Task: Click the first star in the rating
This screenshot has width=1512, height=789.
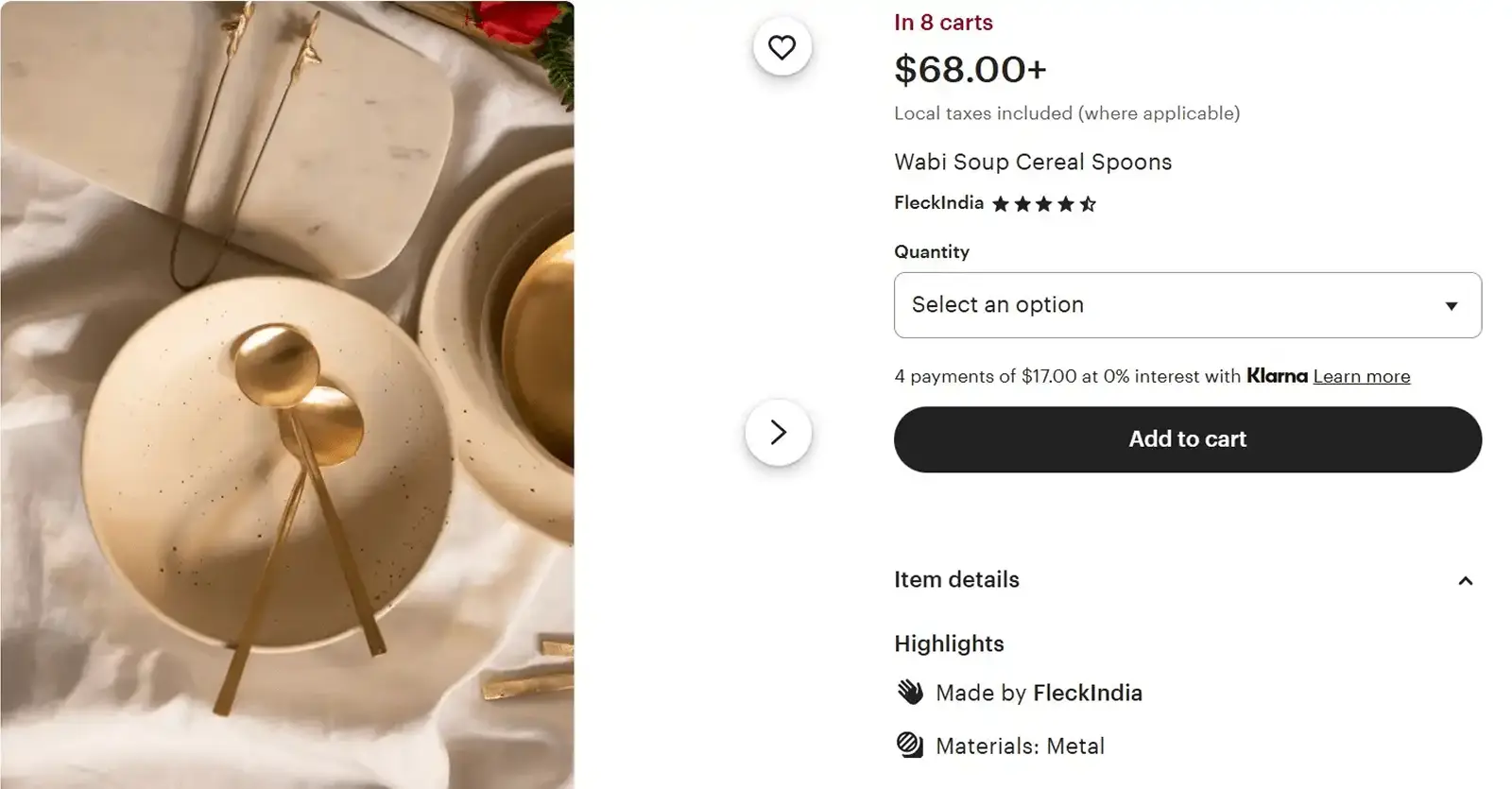Action: (x=1003, y=202)
